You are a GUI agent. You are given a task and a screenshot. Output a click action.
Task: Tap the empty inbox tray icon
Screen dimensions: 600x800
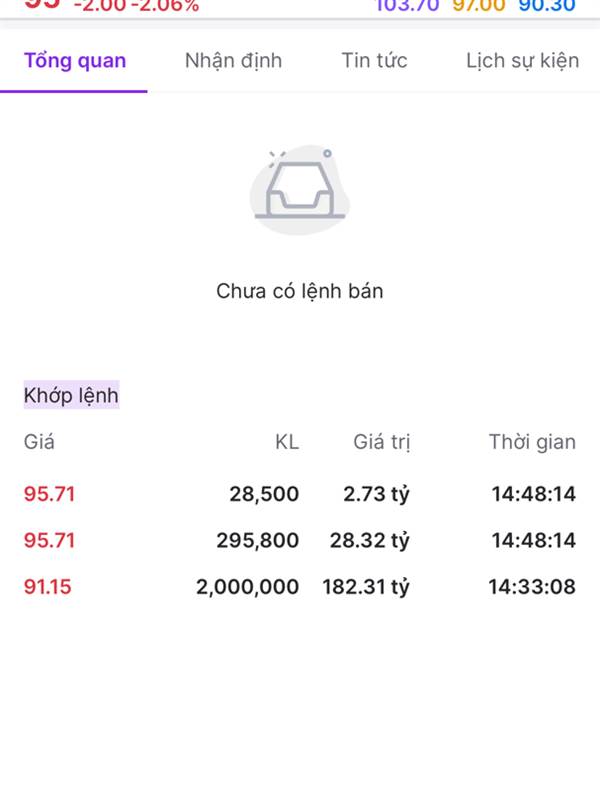pos(299,190)
